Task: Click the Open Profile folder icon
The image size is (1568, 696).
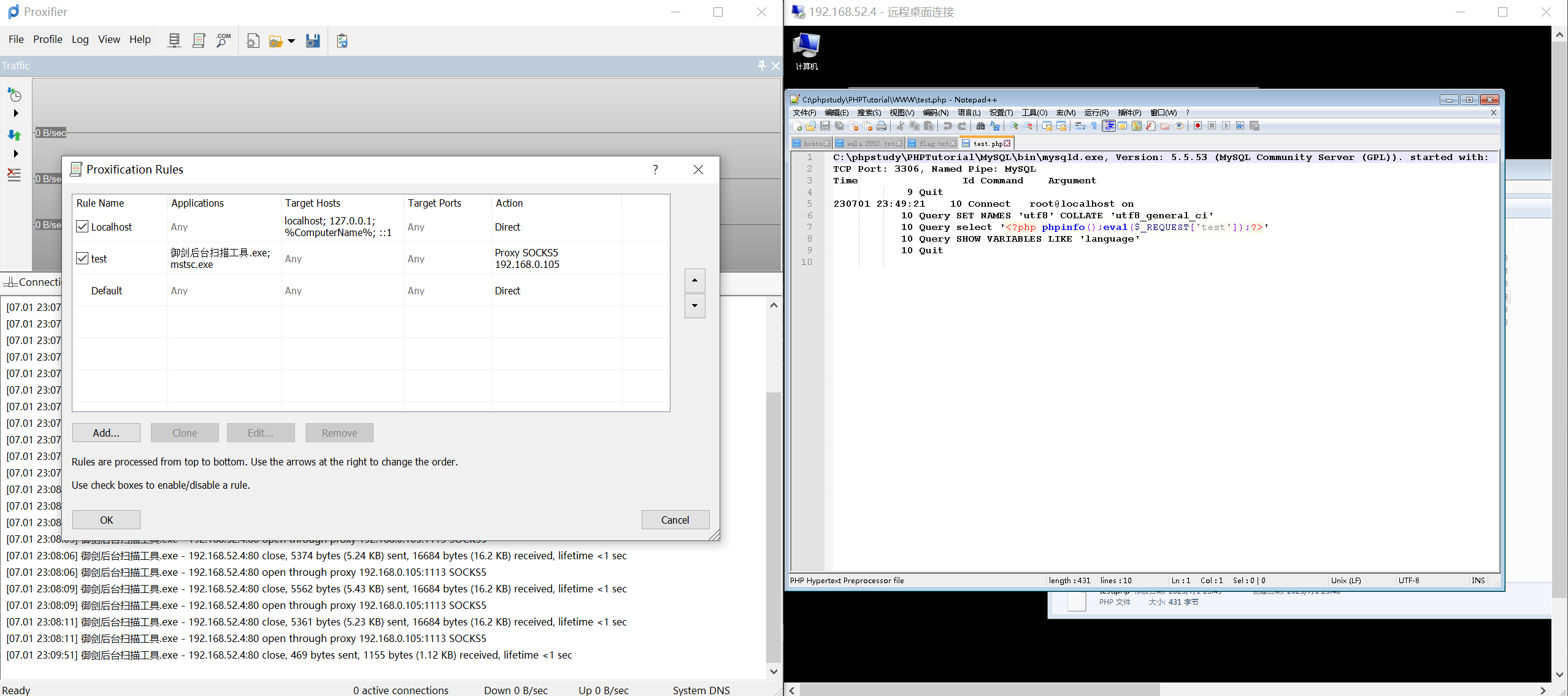Action: (276, 40)
